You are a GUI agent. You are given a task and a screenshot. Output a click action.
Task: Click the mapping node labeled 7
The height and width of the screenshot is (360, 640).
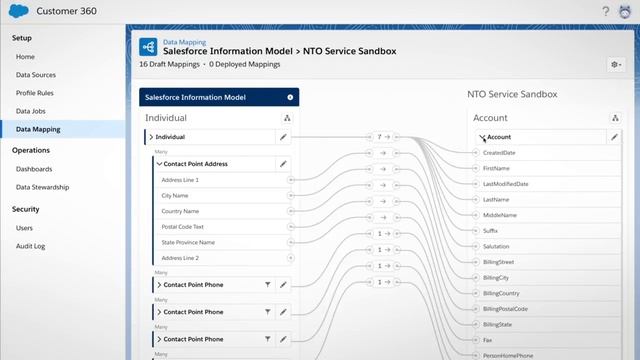(383, 137)
